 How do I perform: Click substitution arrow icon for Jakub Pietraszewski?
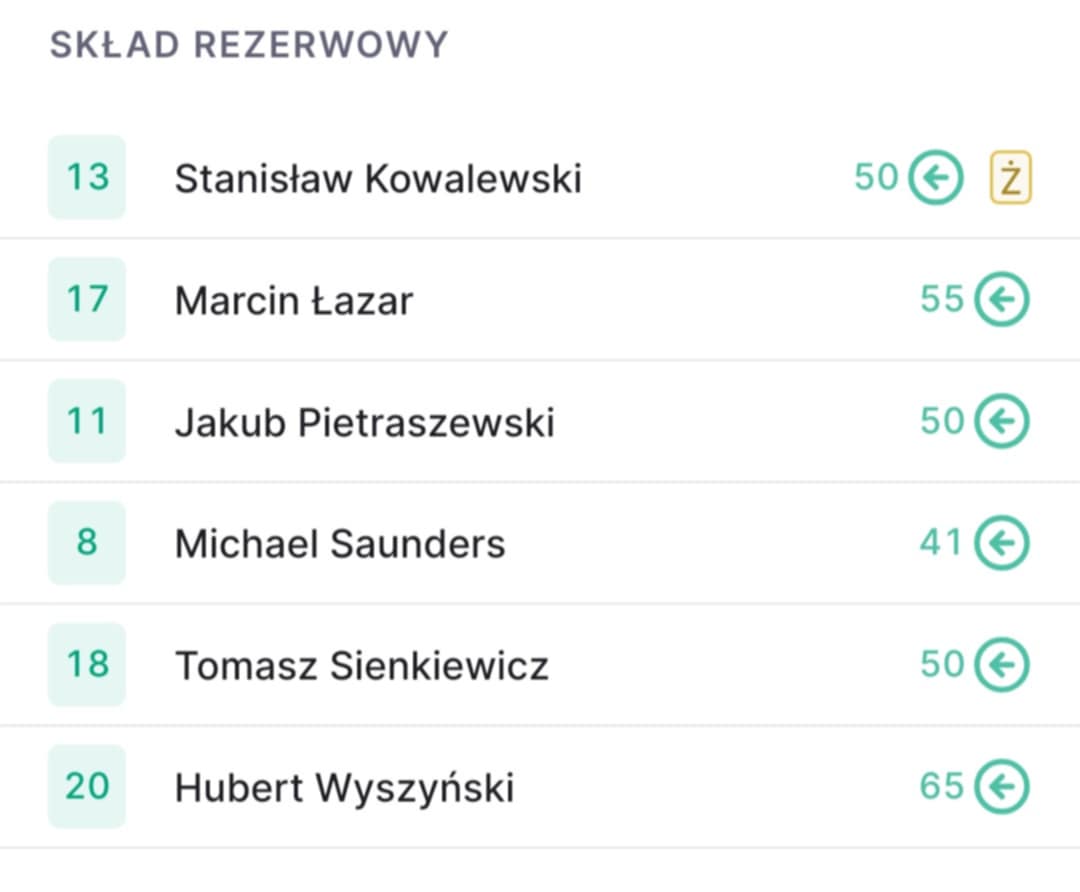coord(1001,421)
